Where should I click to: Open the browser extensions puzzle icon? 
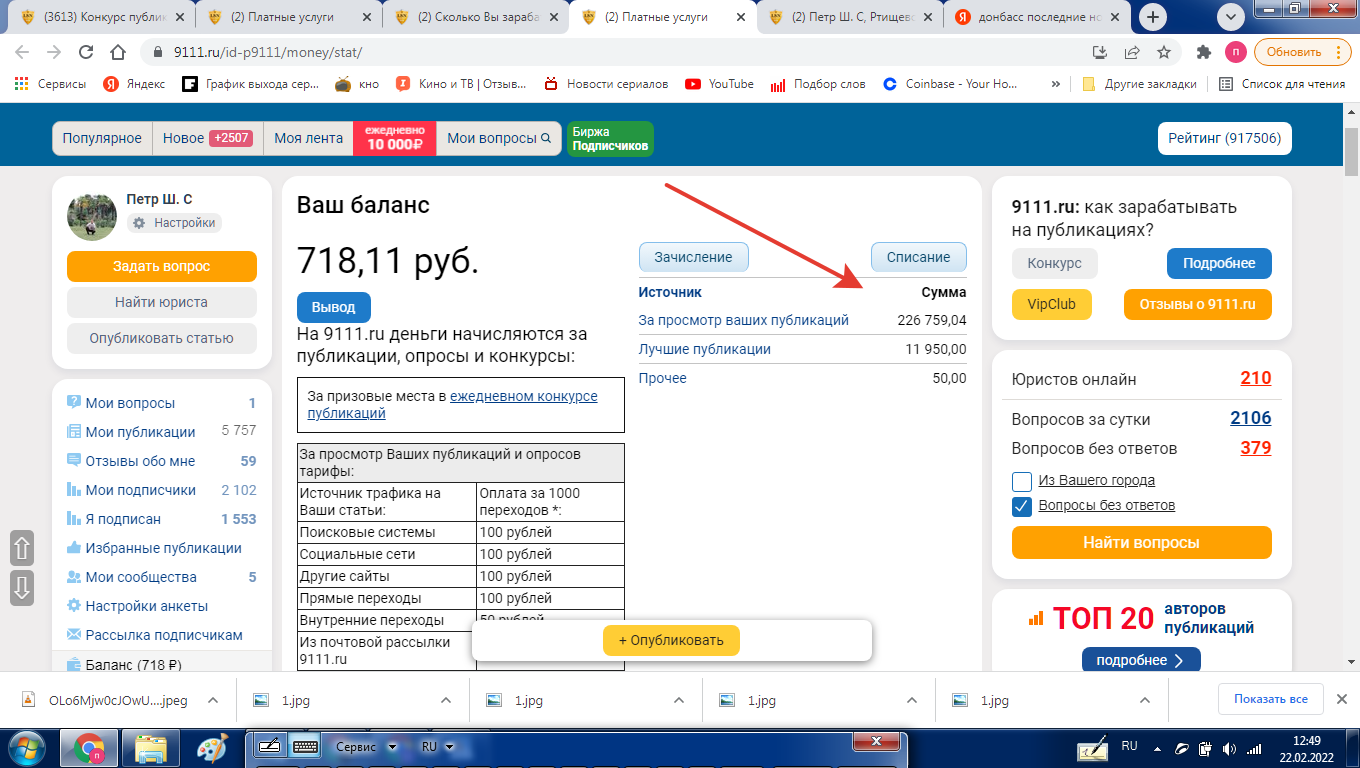point(1204,52)
